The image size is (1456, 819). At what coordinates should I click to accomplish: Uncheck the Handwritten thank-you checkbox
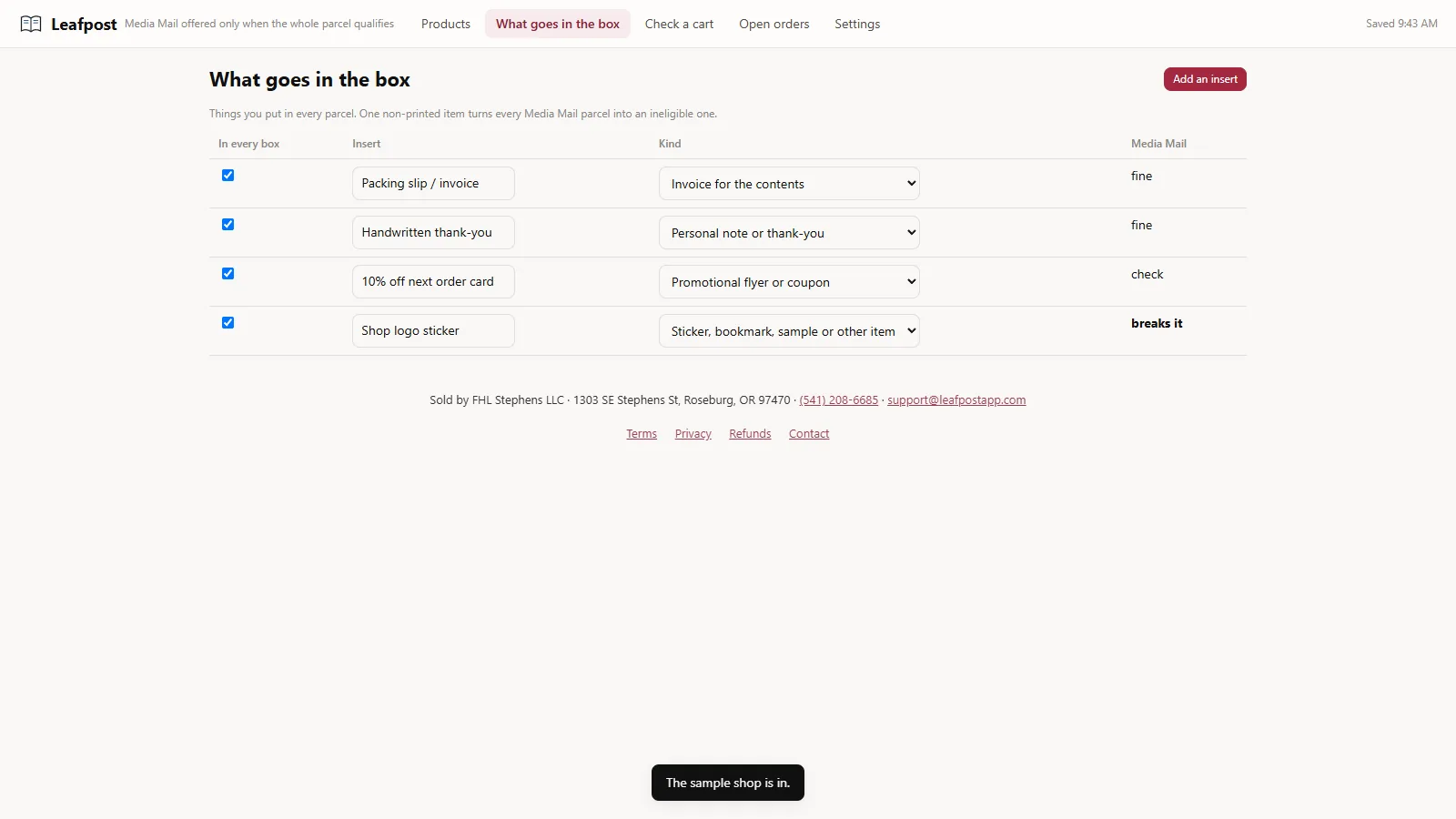(227, 225)
